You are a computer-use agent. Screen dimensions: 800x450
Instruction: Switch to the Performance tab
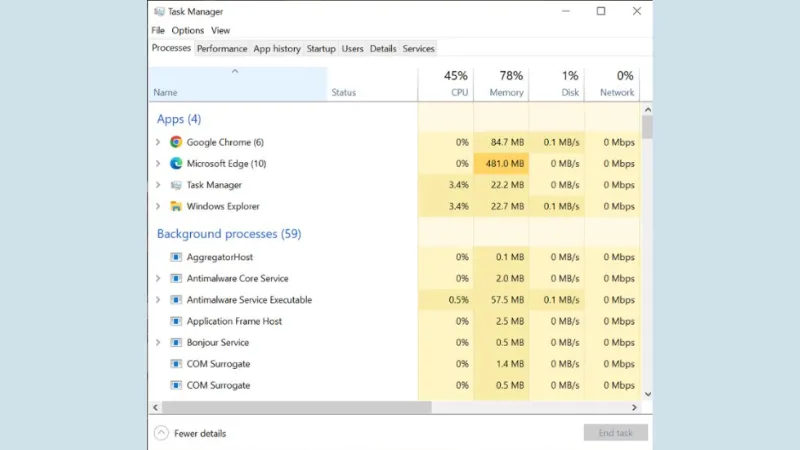222,48
